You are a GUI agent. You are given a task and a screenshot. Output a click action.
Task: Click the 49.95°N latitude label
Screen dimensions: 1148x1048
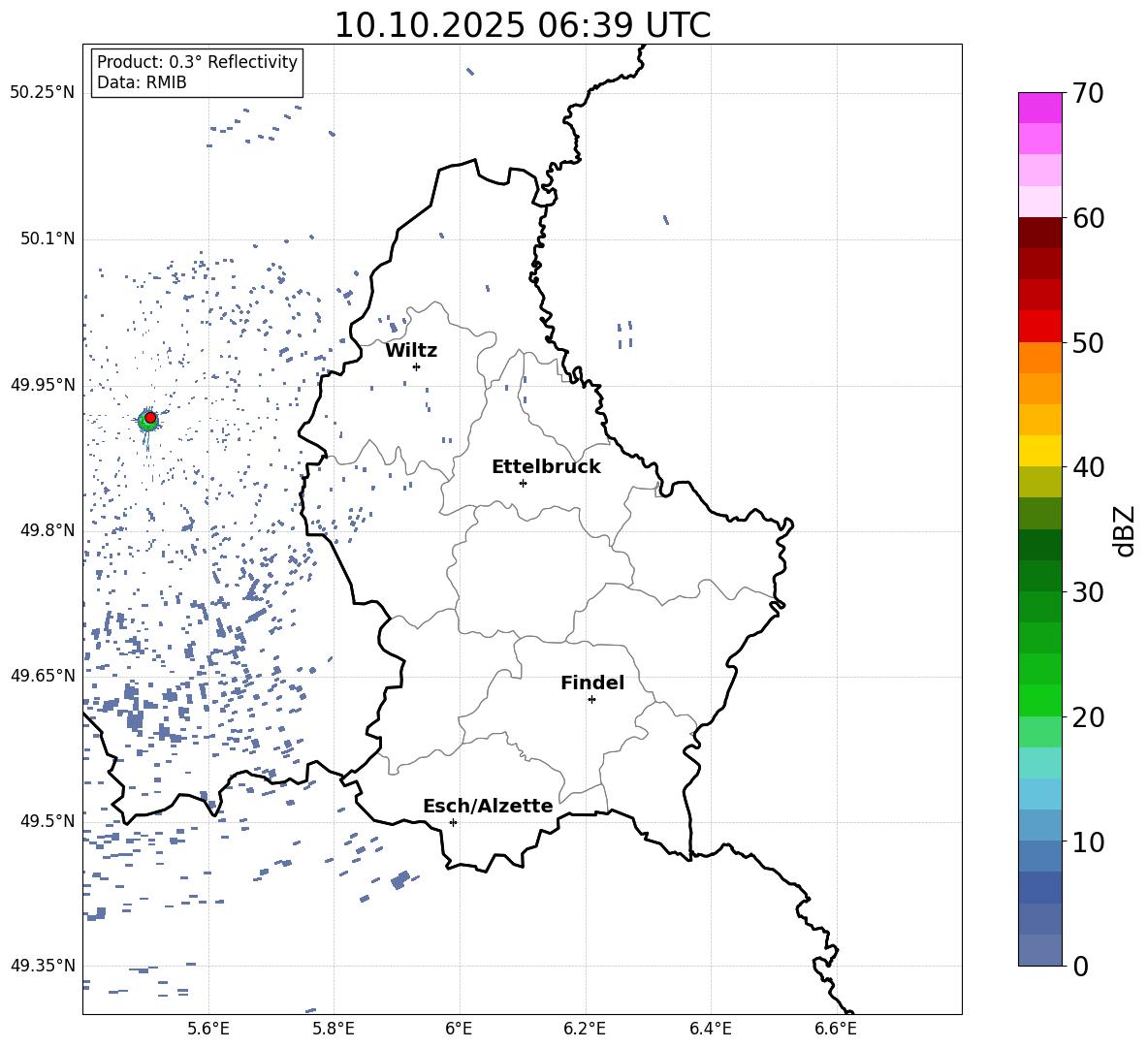pyautogui.click(x=43, y=385)
